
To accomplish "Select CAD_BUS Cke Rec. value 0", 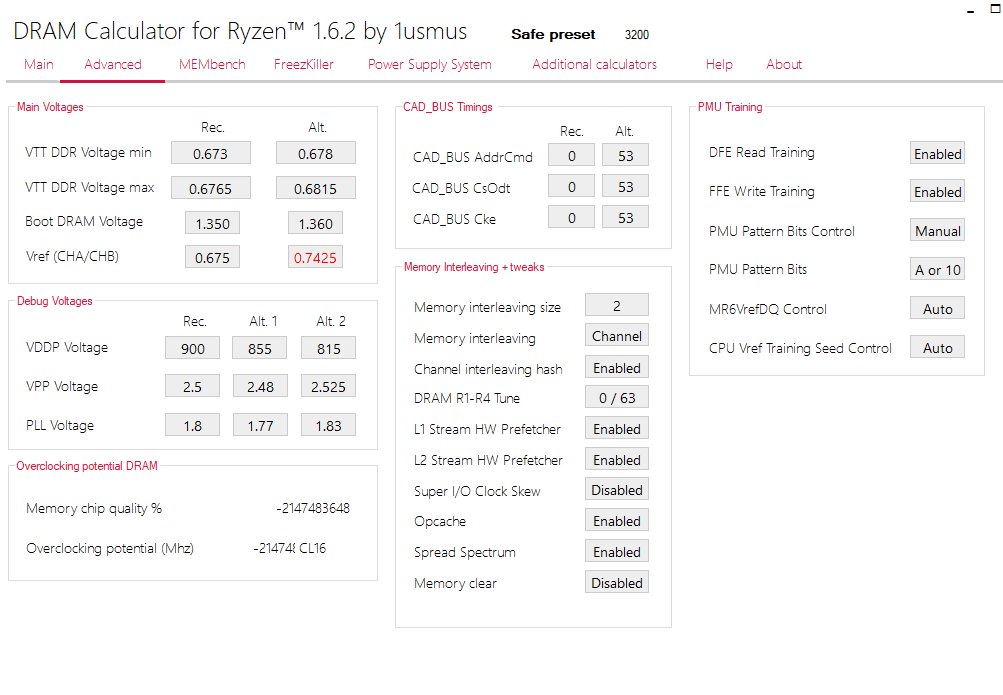I will coord(571,218).
